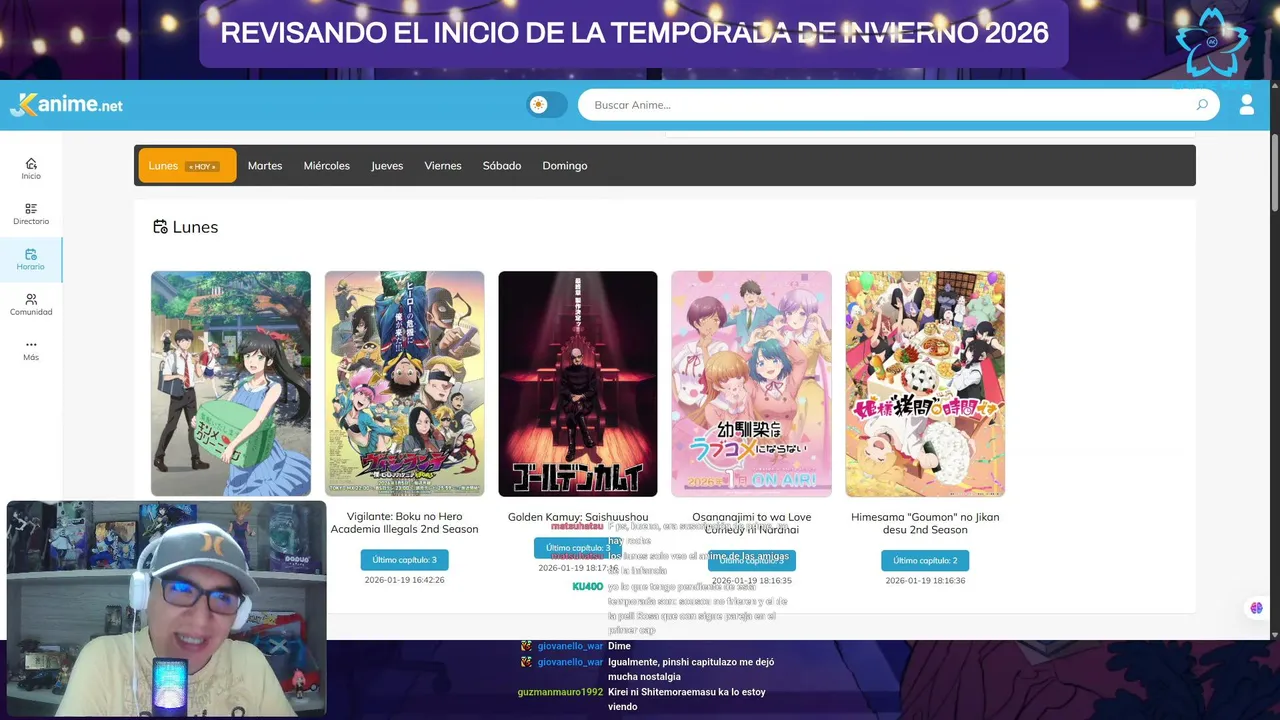This screenshot has width=1280, height=720.
Task: Click the date 2026-01-19 18:16:36
Action: [925, 580]
